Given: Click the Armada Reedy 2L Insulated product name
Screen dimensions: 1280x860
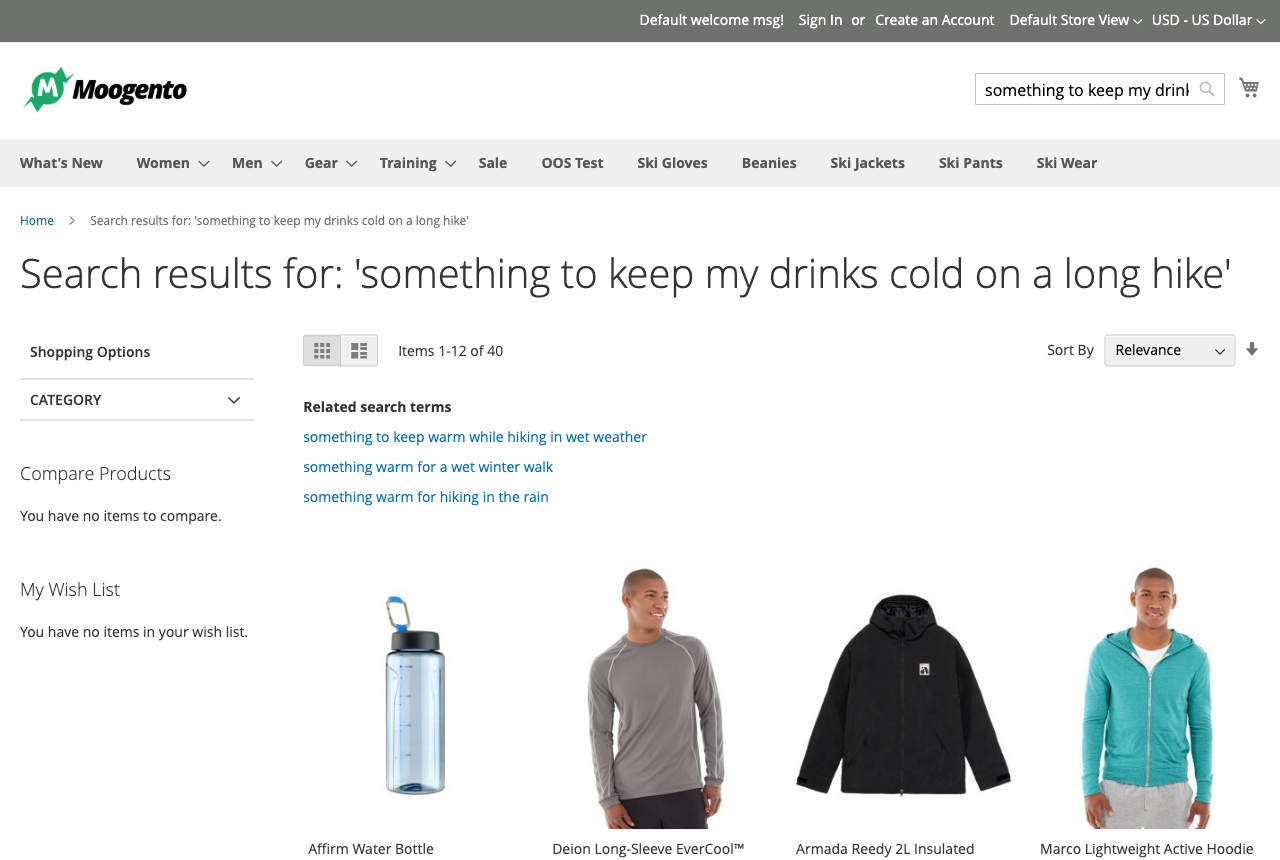Looking at the screenshot, I should 885,849.
